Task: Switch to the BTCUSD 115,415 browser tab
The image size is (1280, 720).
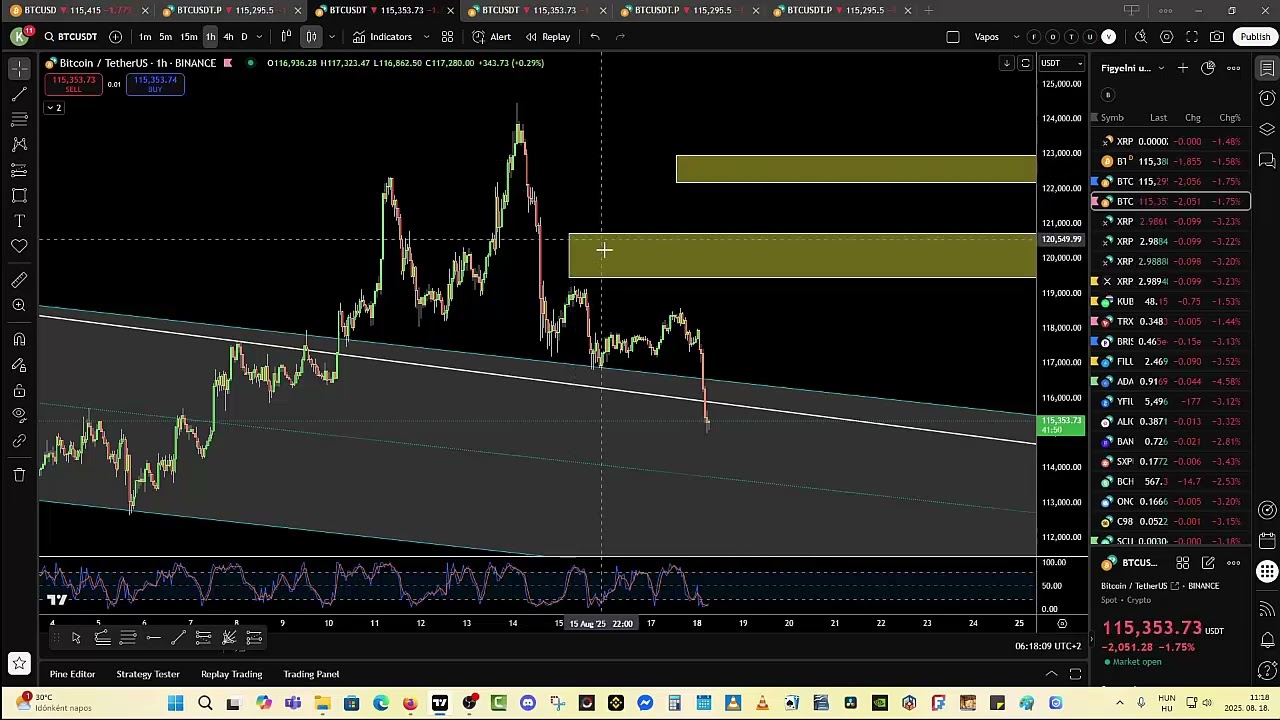Action: [x=78, y=10]
